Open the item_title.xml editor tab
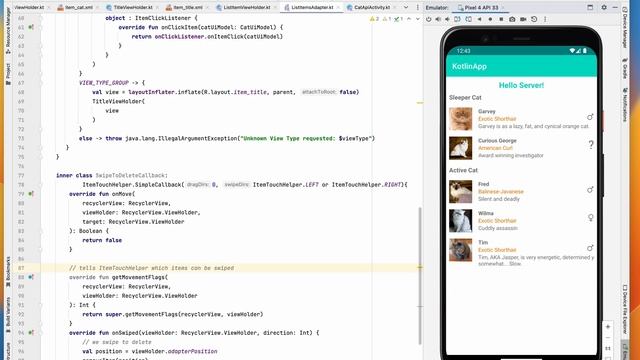Screen dimensions: 640x360 pos(185,8)
